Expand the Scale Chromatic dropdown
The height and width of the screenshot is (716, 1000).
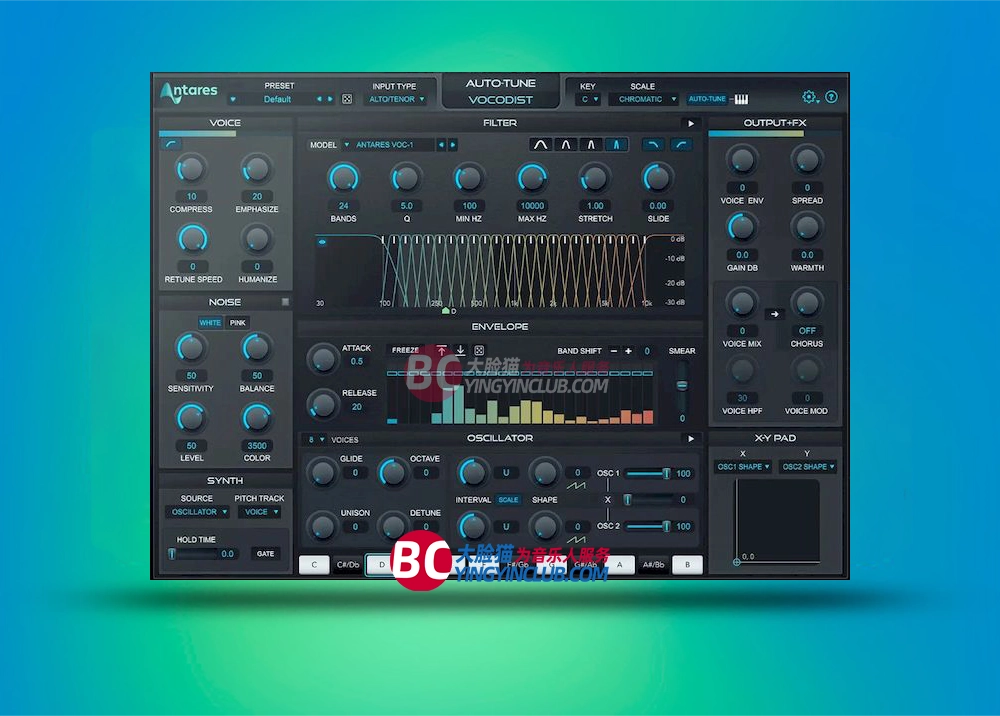646,100
